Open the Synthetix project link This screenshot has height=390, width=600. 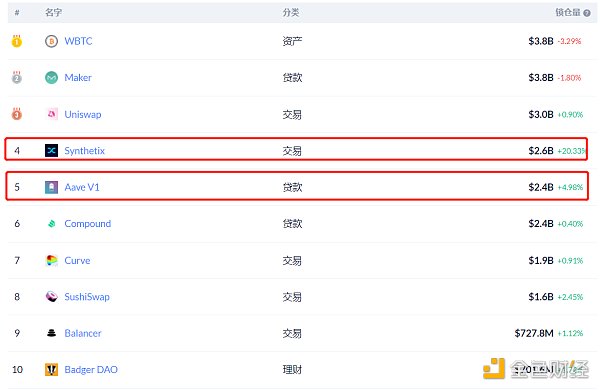(x=85, y=151)
